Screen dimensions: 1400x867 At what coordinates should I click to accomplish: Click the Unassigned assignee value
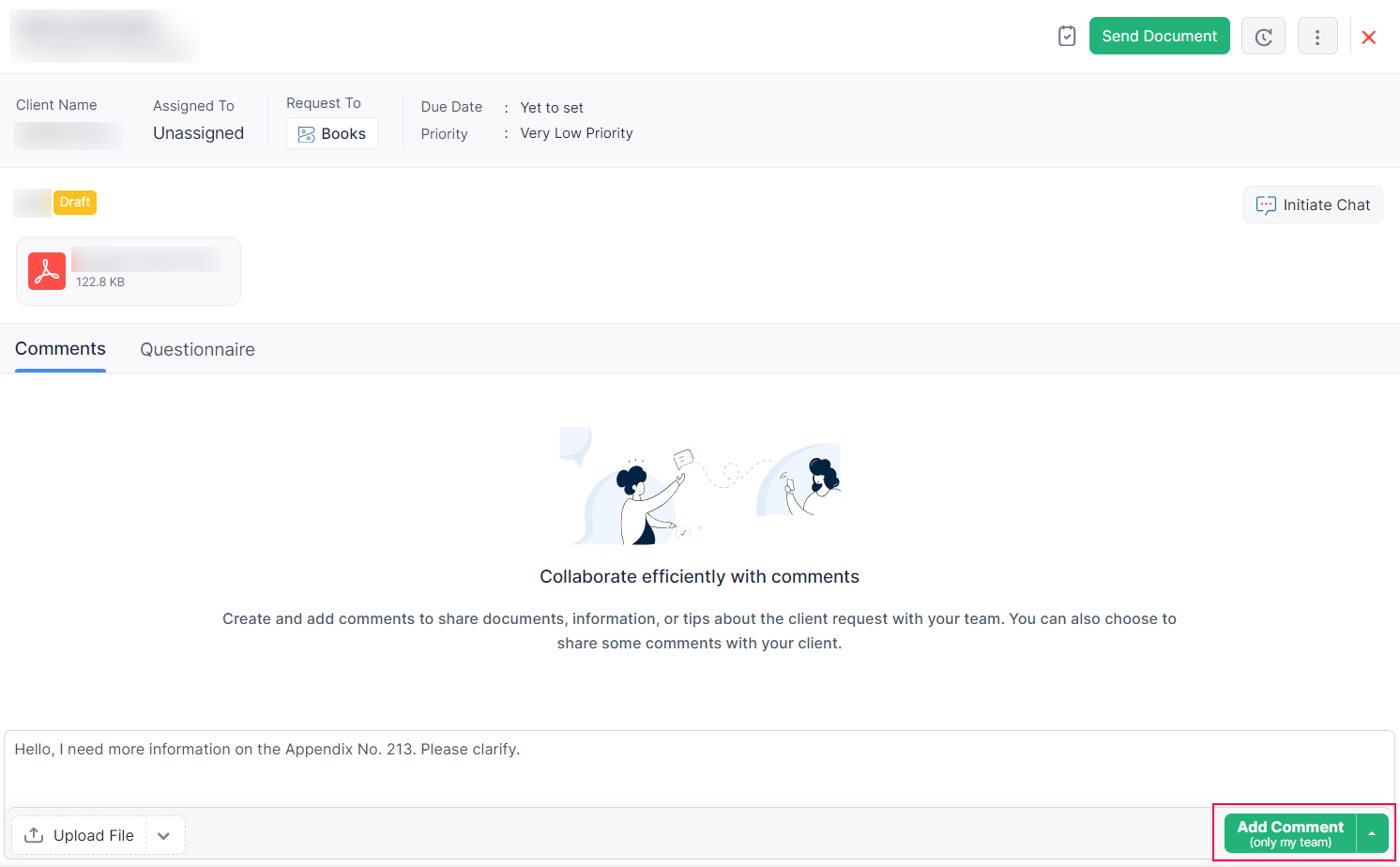tap(198, 133)
